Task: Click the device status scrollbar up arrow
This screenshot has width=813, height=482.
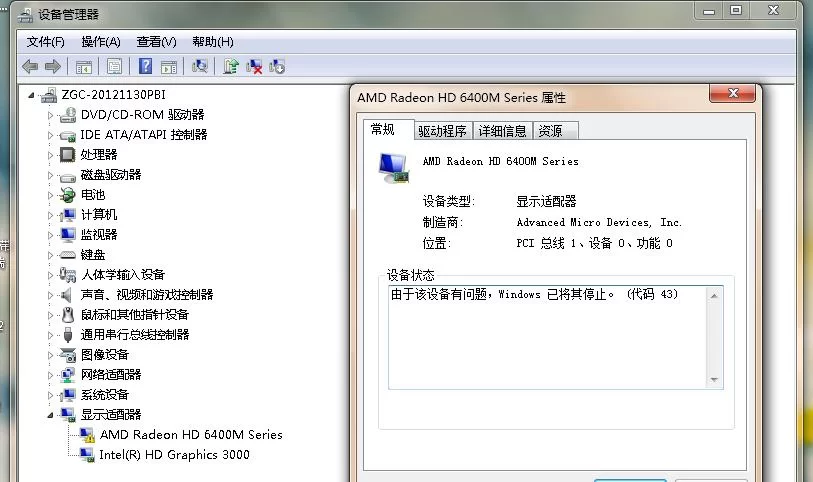Action: point(714,296)
